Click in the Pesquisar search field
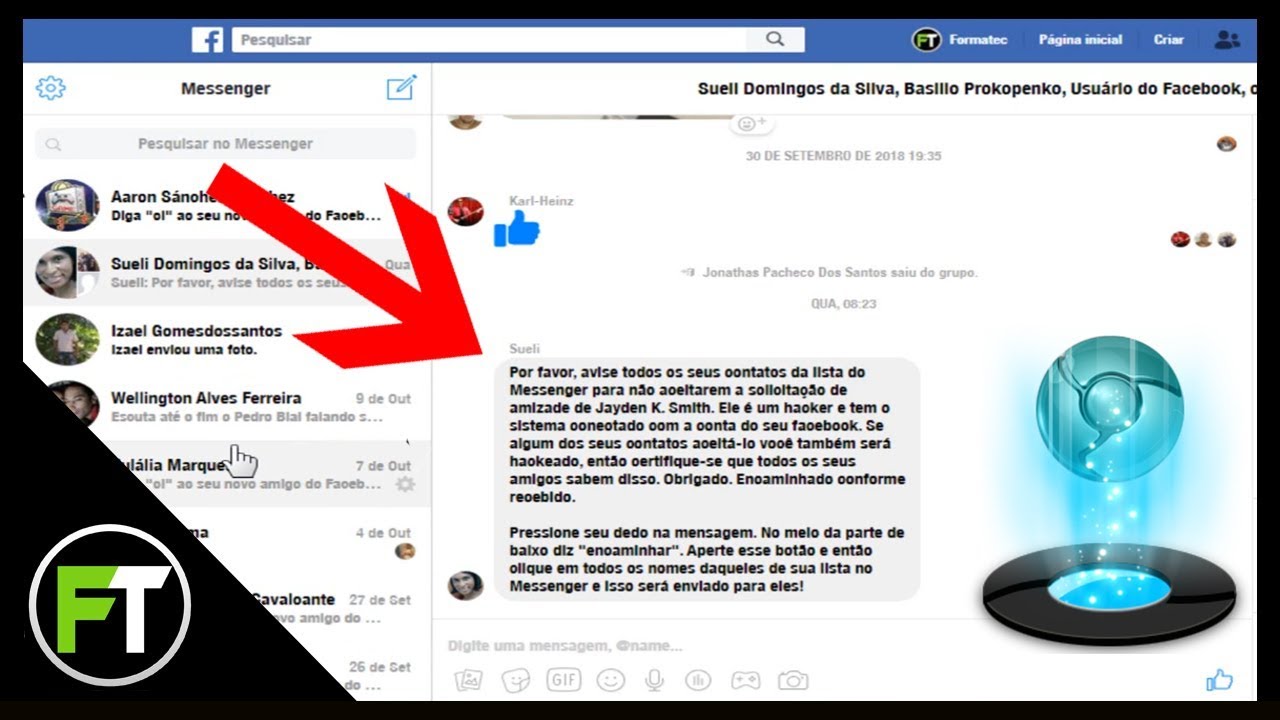The height and width of the screenshot is (720, 1280). pyautogui.click(x=490, y=39)
